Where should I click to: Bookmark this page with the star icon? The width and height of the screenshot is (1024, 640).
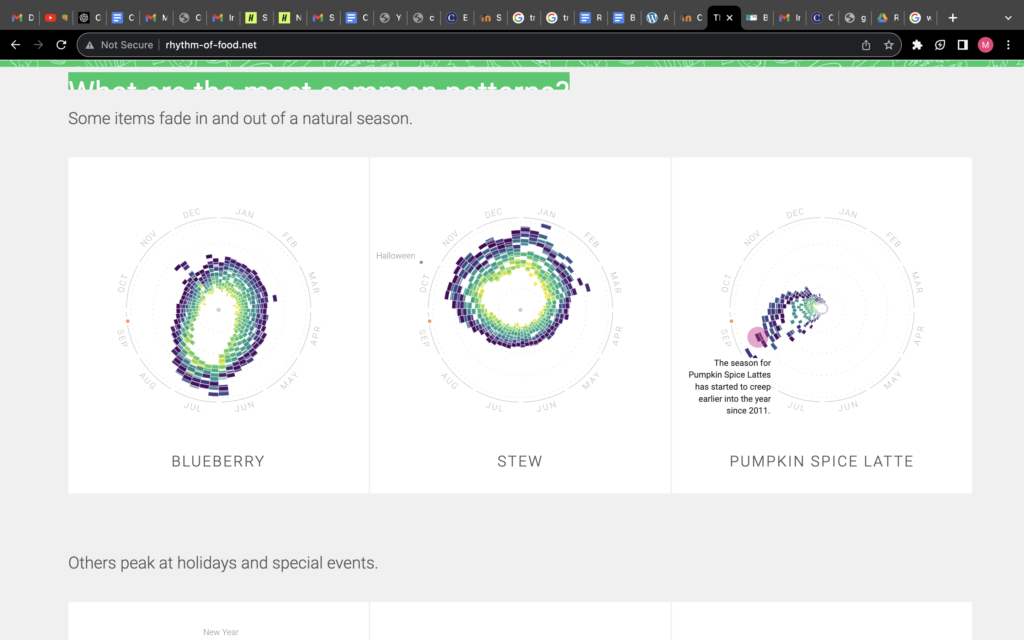[889, 45]
